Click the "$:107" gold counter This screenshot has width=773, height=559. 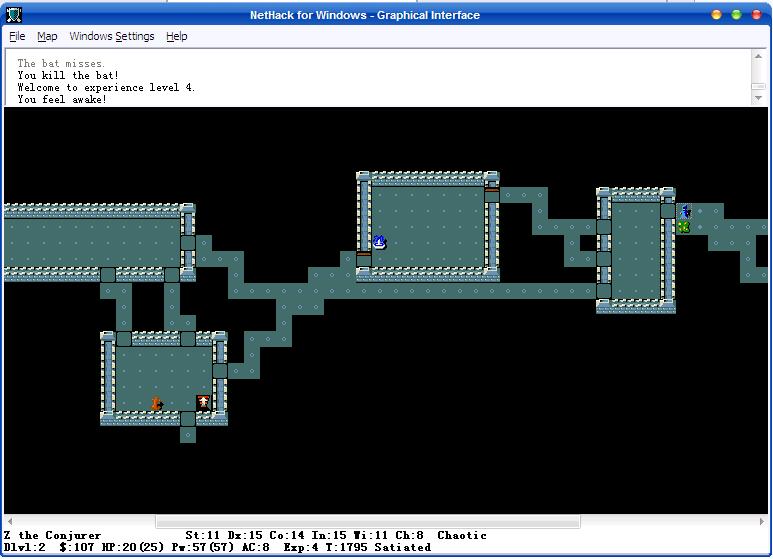point(76,547)
